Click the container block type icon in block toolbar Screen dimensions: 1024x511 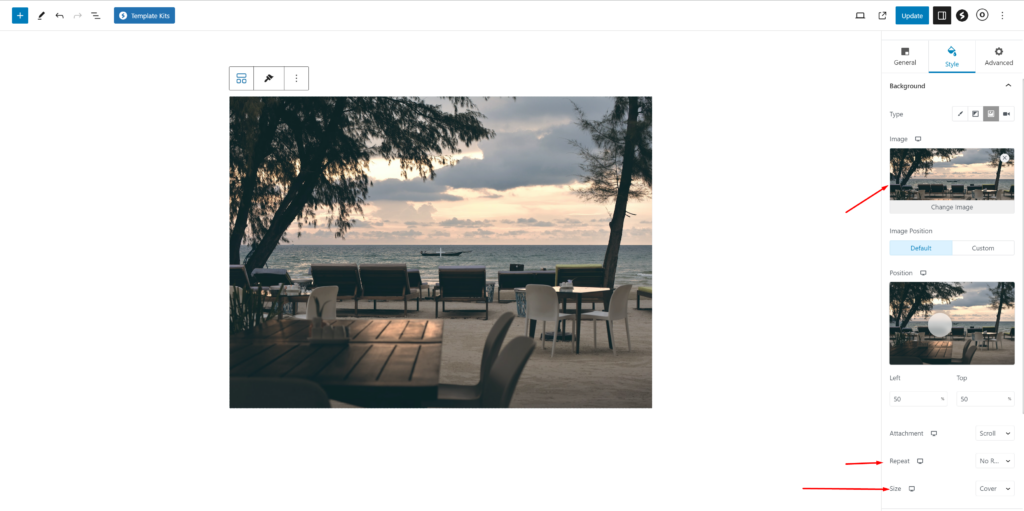click(242, 78)
